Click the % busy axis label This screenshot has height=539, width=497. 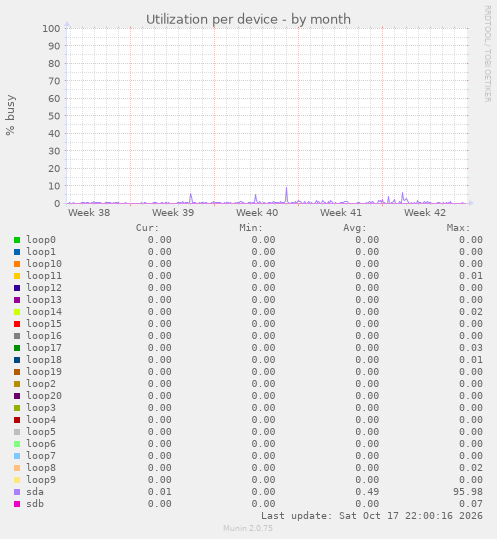tap(10, 115)
